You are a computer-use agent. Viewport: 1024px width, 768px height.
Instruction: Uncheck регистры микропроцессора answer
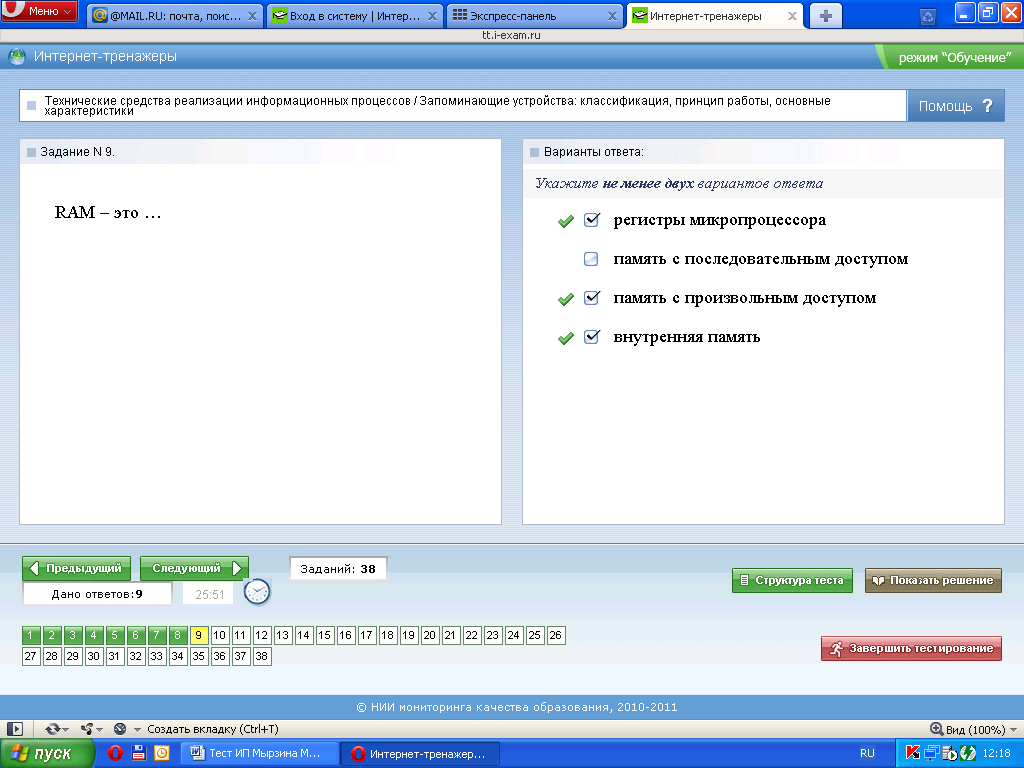(x=592, y=220)
